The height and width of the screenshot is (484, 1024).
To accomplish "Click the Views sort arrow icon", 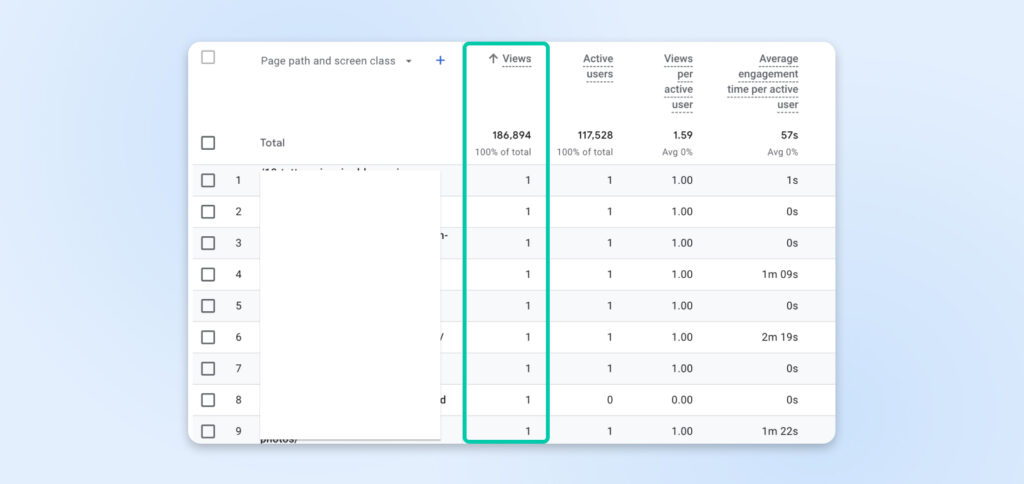I will 493,59.
